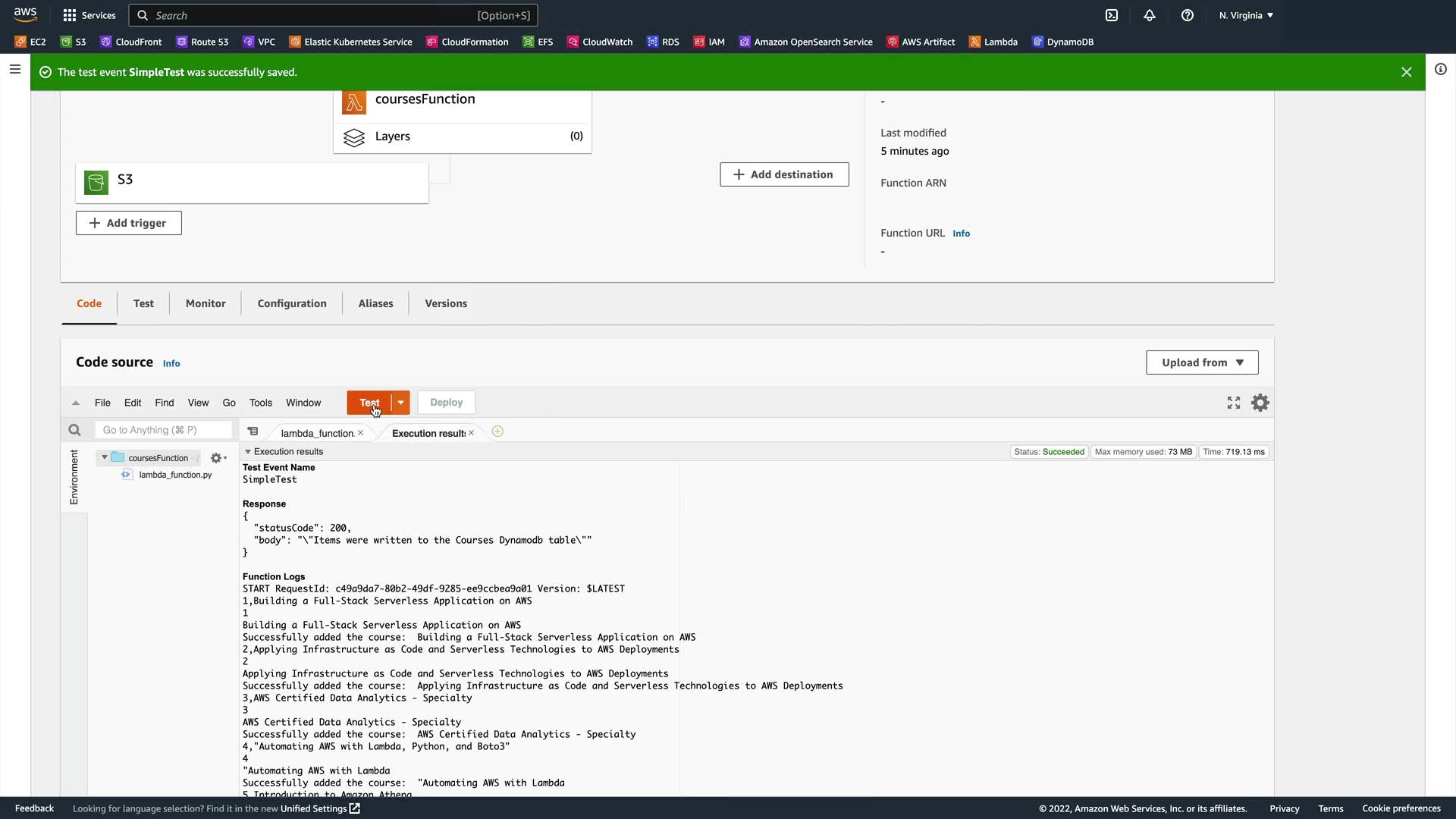This screenshot has width=1456, height=819.
Task: Toggle fullscreen editor mode icon
Action: [x=1234, y=403]
